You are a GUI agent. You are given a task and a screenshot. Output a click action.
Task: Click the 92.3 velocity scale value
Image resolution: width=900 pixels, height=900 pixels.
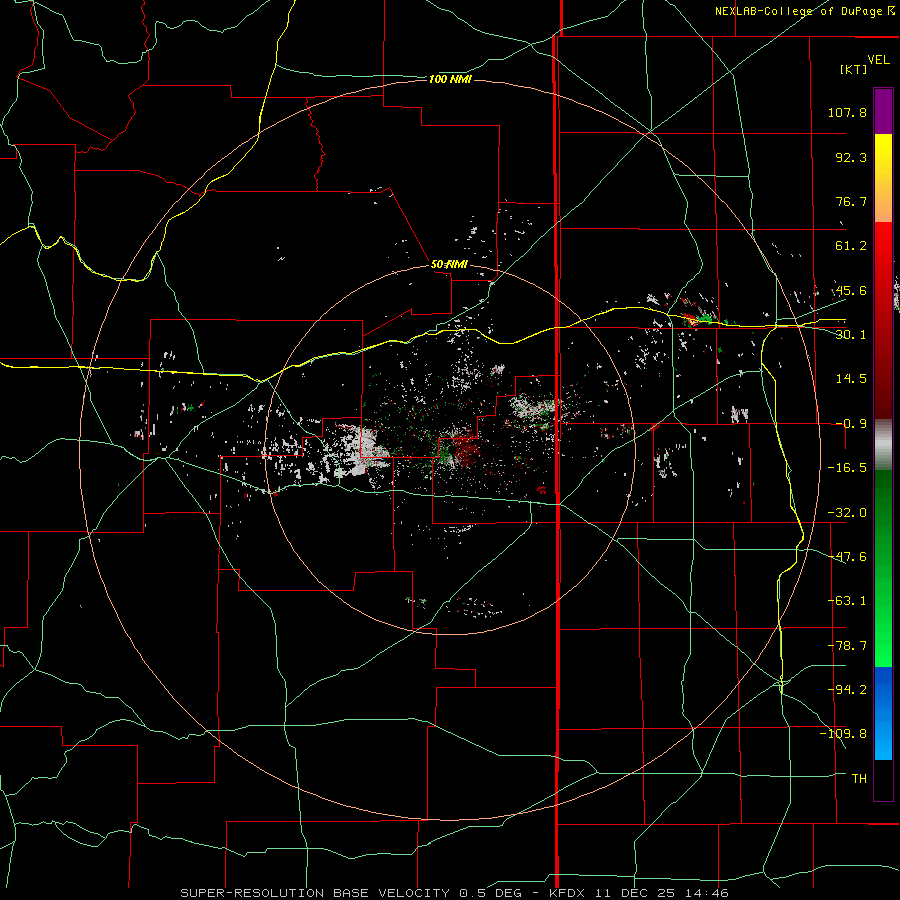[851, 157]
